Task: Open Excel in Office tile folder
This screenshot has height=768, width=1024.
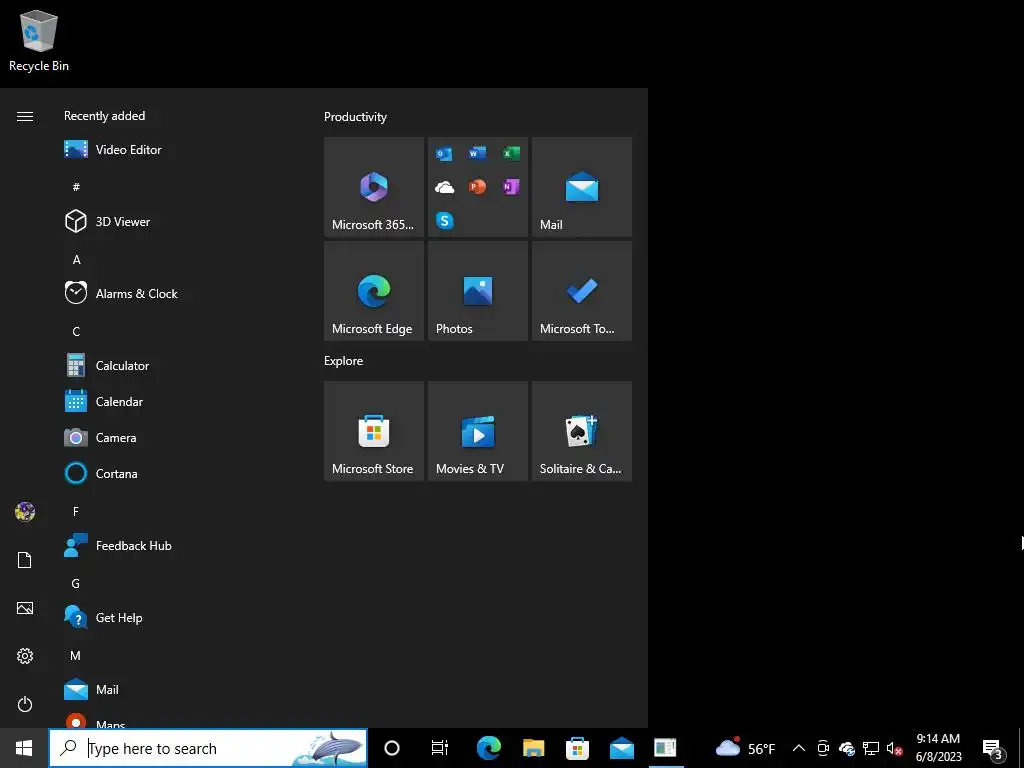Action: [511, 153]
